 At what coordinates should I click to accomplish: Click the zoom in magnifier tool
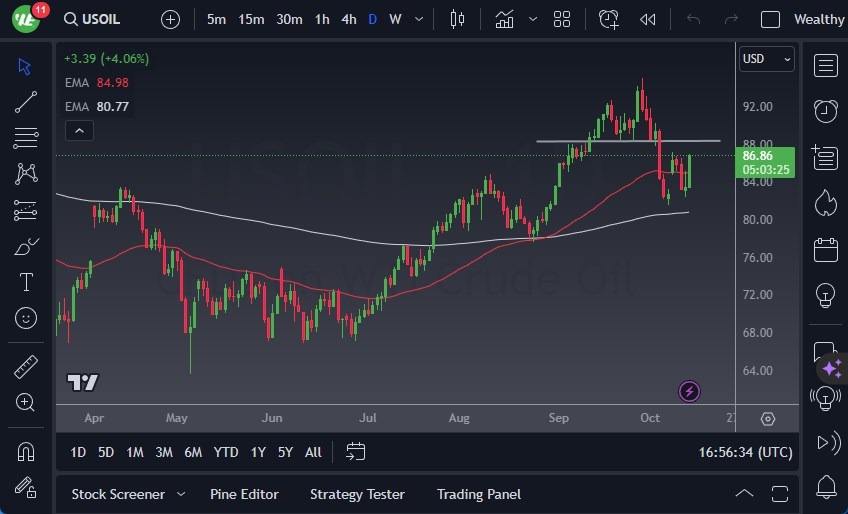pyautogui.click(x=26, y=402)
